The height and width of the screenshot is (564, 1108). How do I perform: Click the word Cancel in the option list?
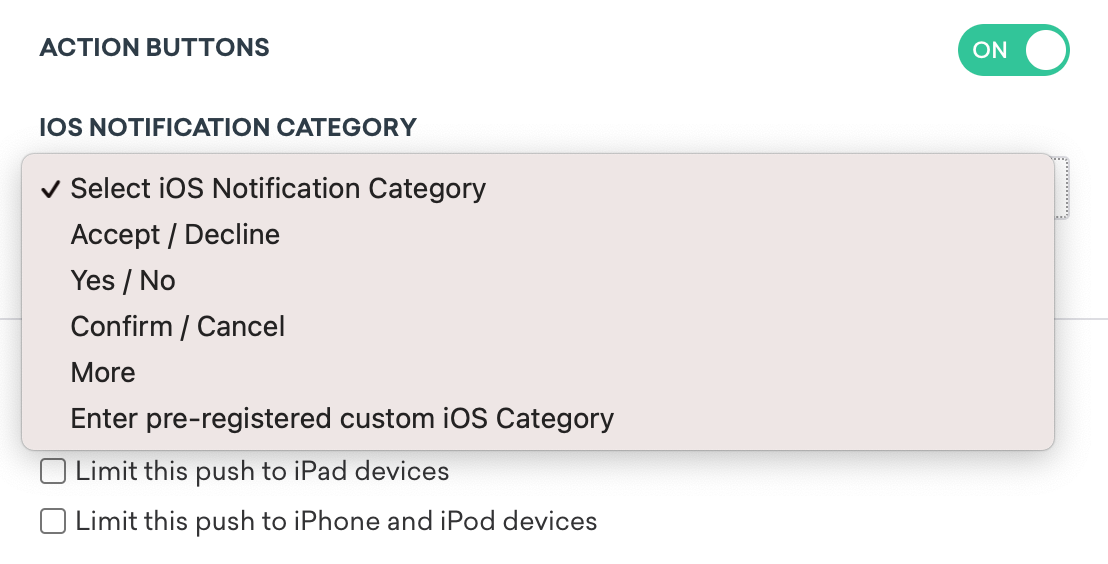point(241,327)
